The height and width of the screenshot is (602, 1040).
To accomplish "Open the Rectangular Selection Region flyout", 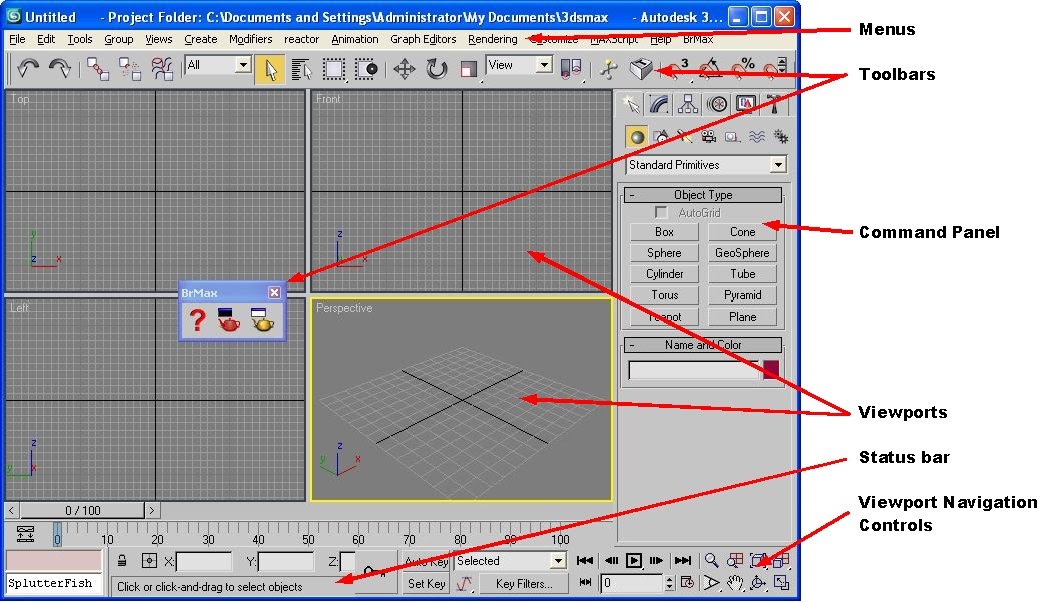I will pyautogui.click(x=334, y=69).
